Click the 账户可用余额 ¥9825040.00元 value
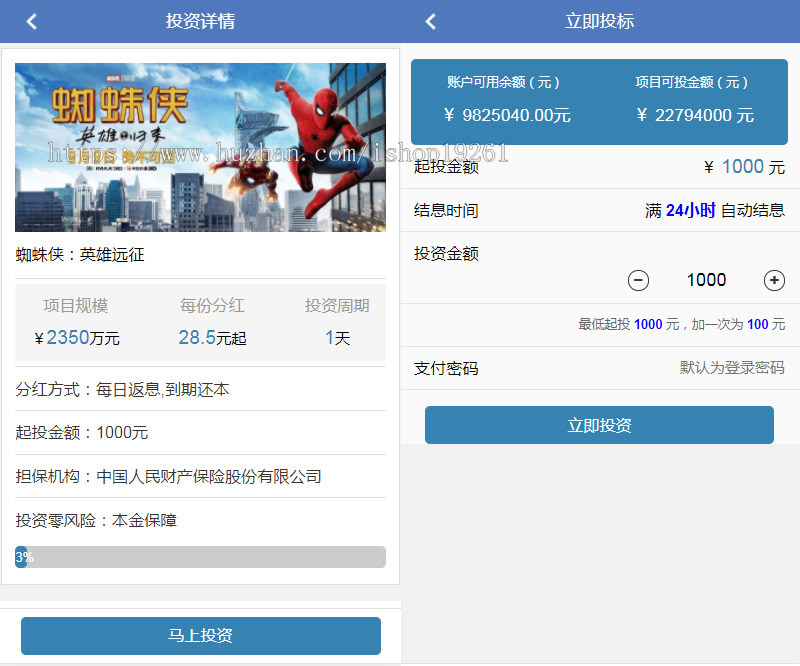 click(507, 115)
